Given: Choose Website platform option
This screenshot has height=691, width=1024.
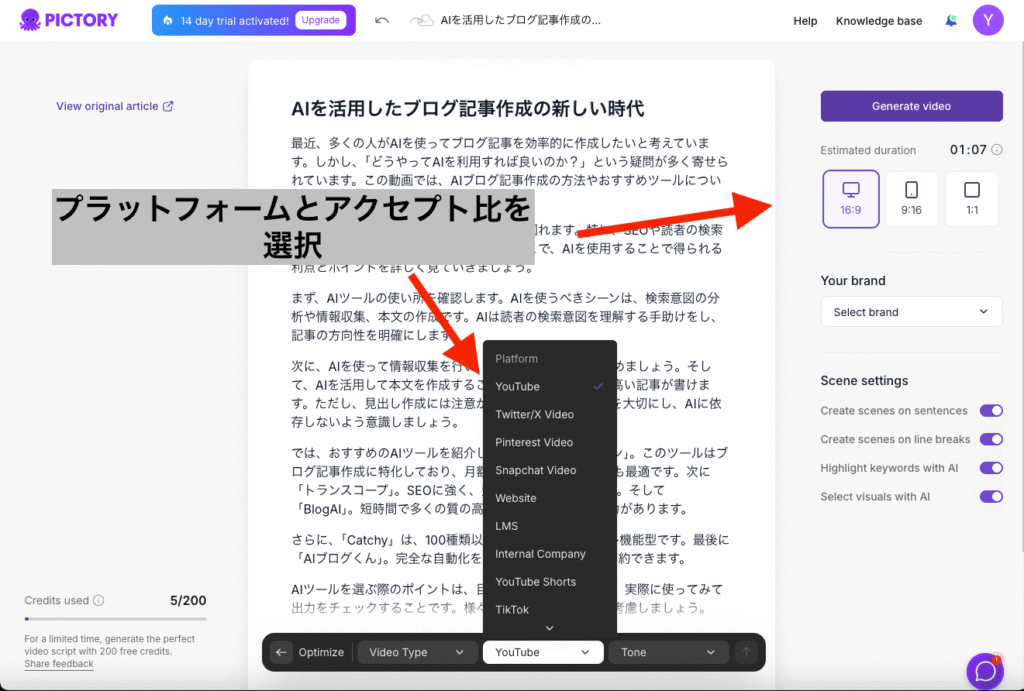Looking at the screenshot, I should [x=549, y=498].
